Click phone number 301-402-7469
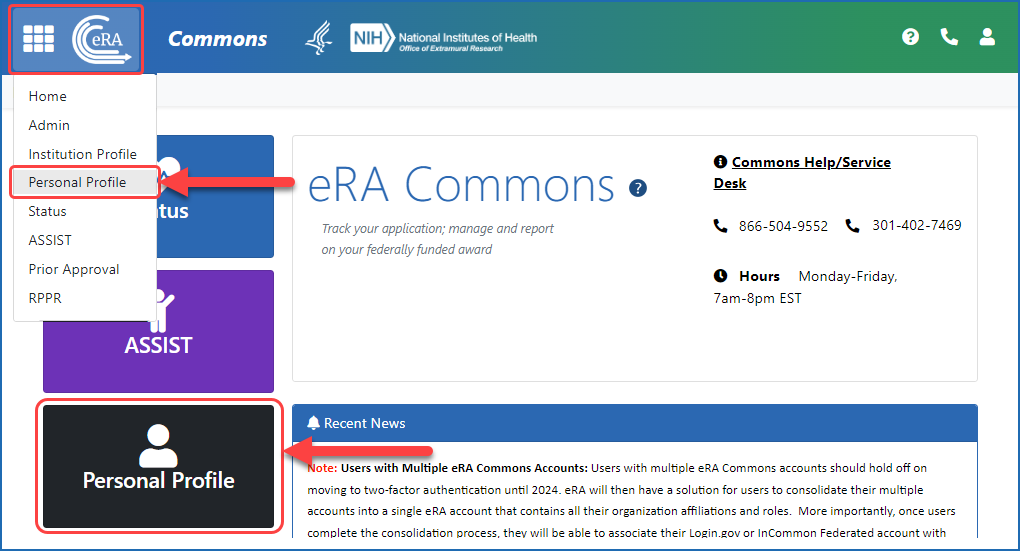Viewport: 1020px width, 551px height. [x=917, y=225]
